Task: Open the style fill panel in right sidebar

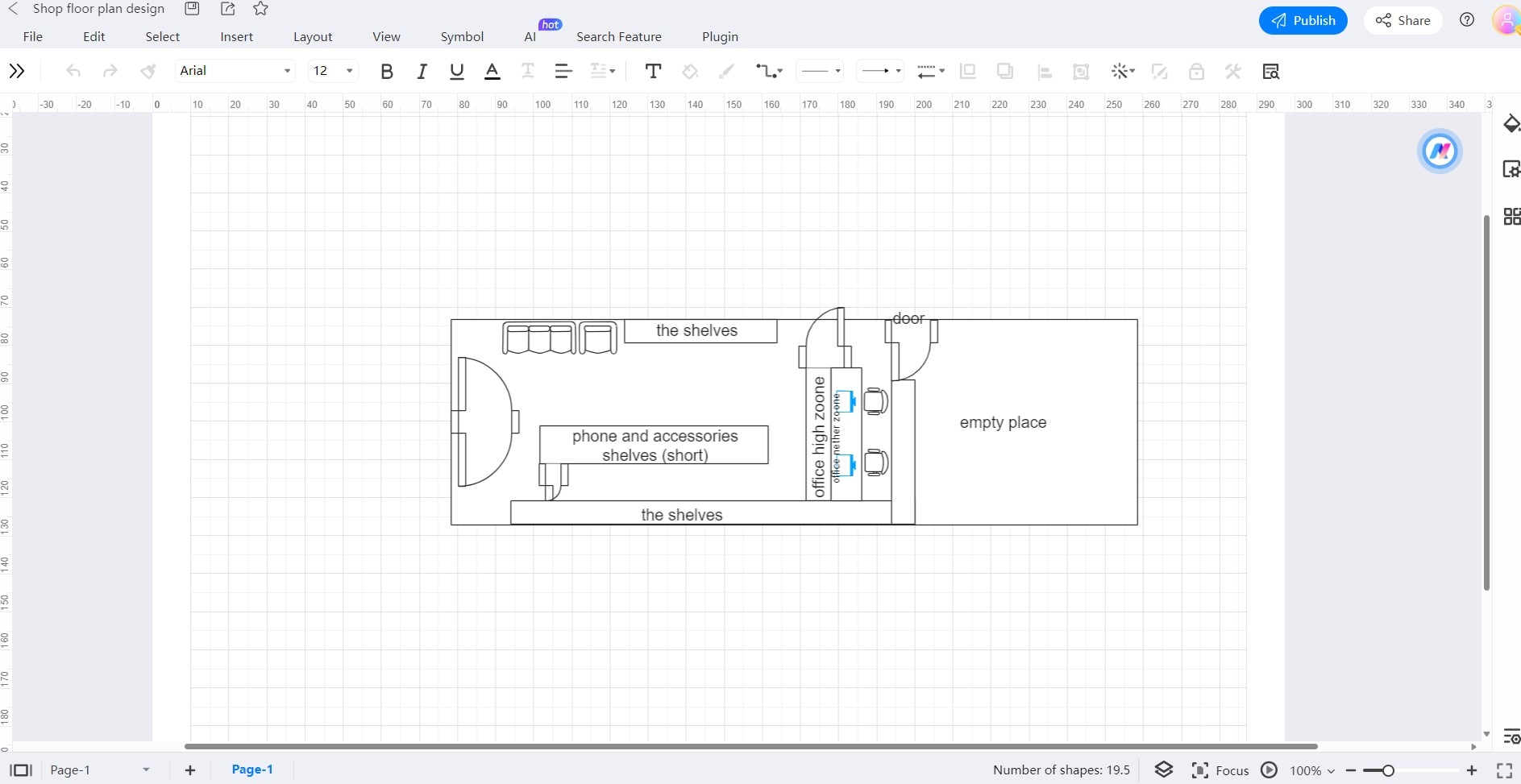Action: 1511,124
